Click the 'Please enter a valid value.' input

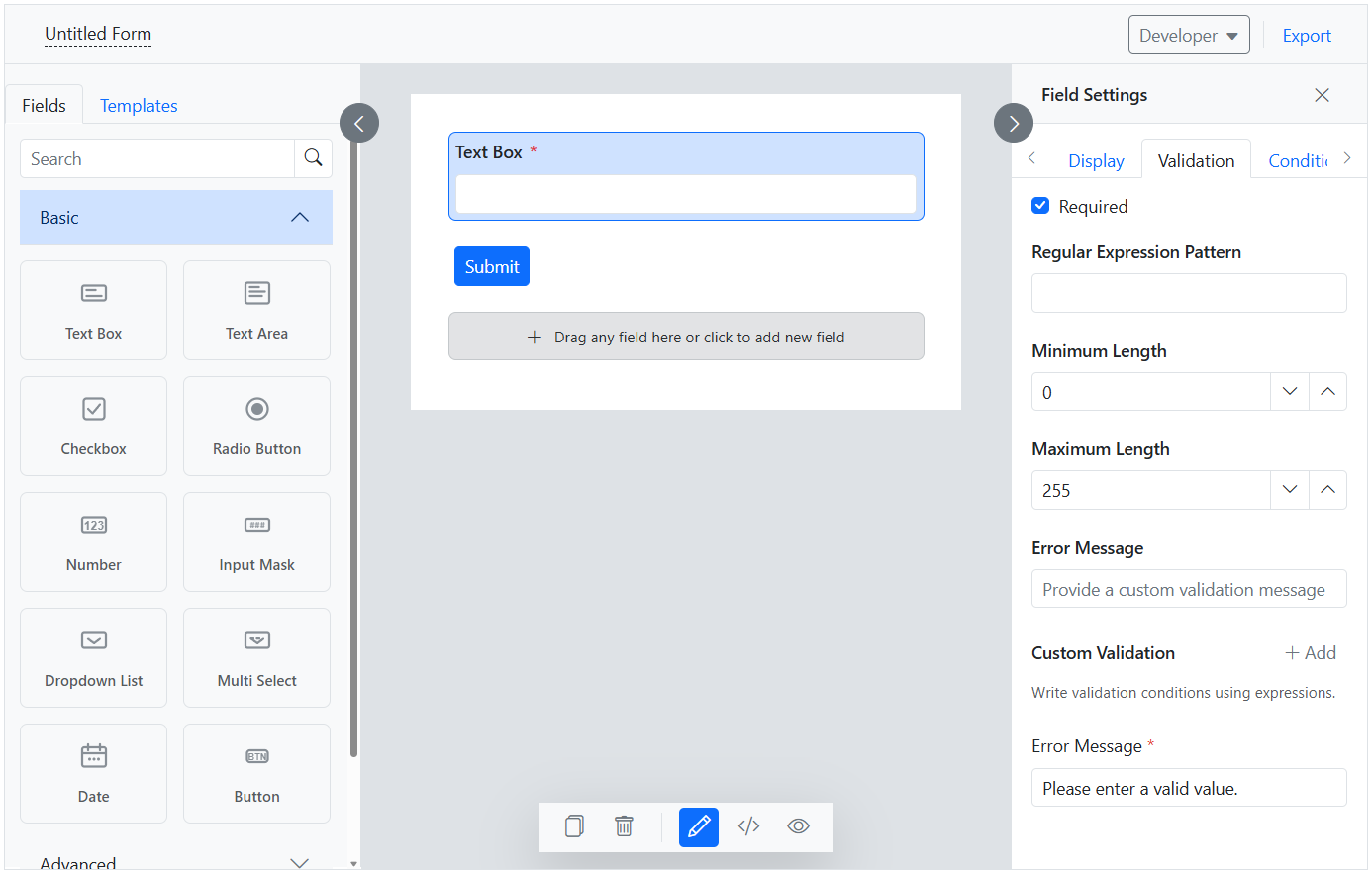(1189, 788)
